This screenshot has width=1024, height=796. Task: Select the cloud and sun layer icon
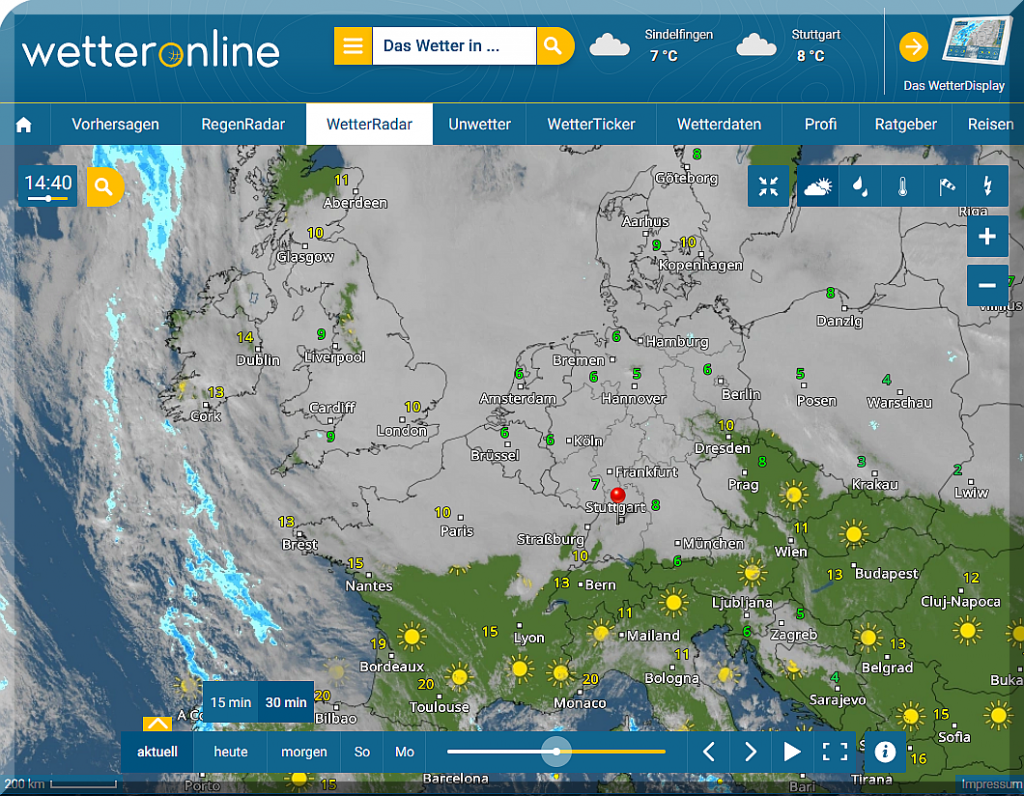click(x=818, y=186)
